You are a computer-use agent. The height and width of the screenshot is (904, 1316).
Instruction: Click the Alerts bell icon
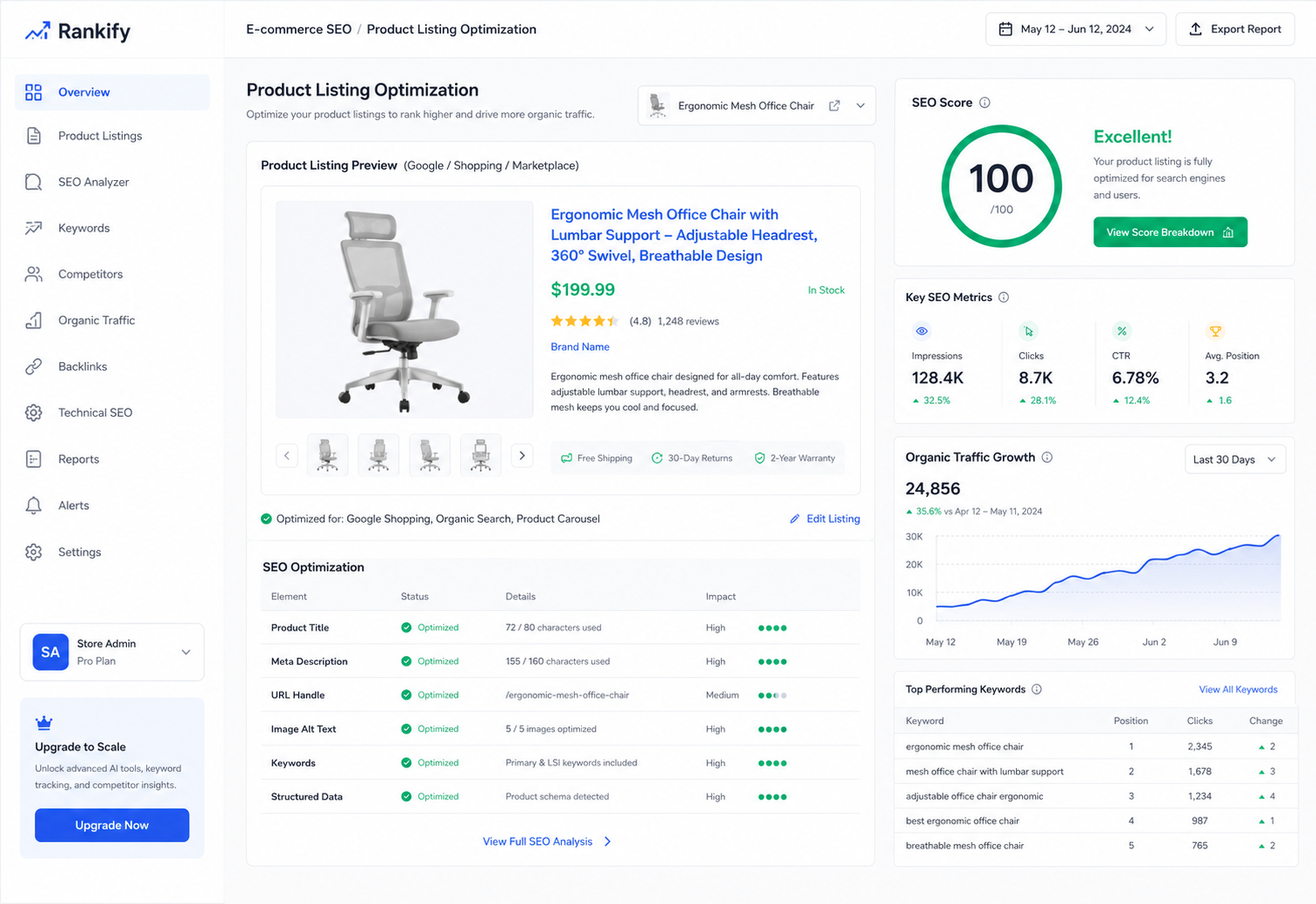point(33,506)
